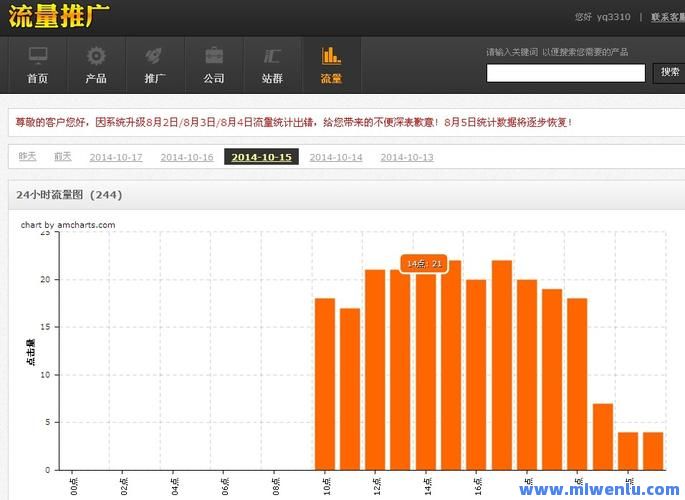Go to the 站群 menu label
Image resolution: width=685 pixels, height=500 pixels.
272,79
